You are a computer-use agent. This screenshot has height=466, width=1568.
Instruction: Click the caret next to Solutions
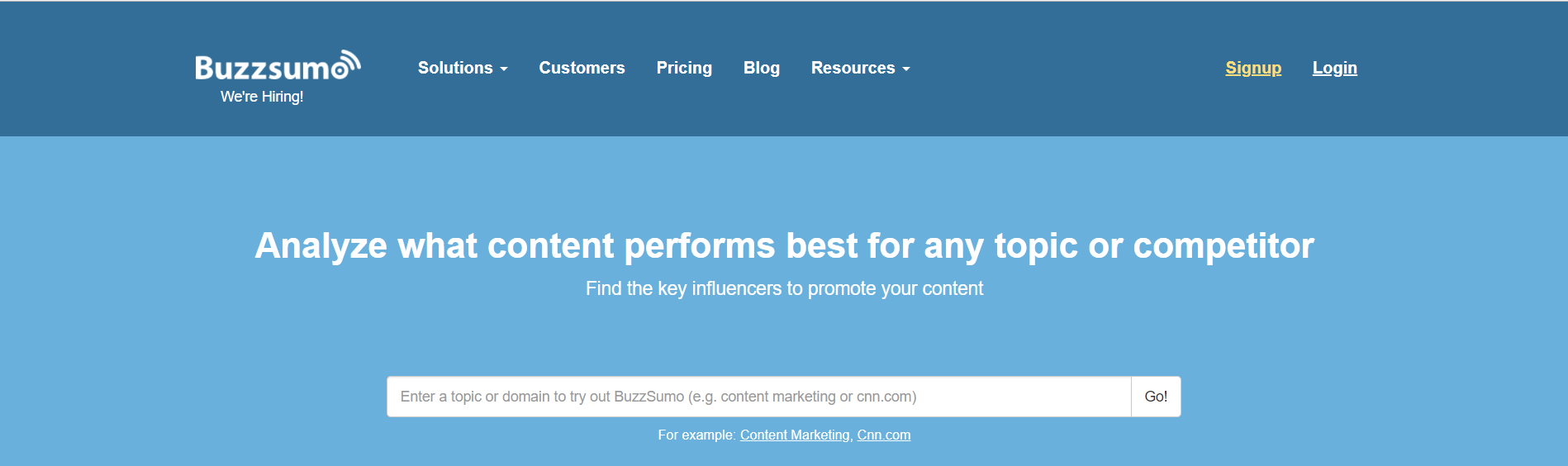(504, 69)
